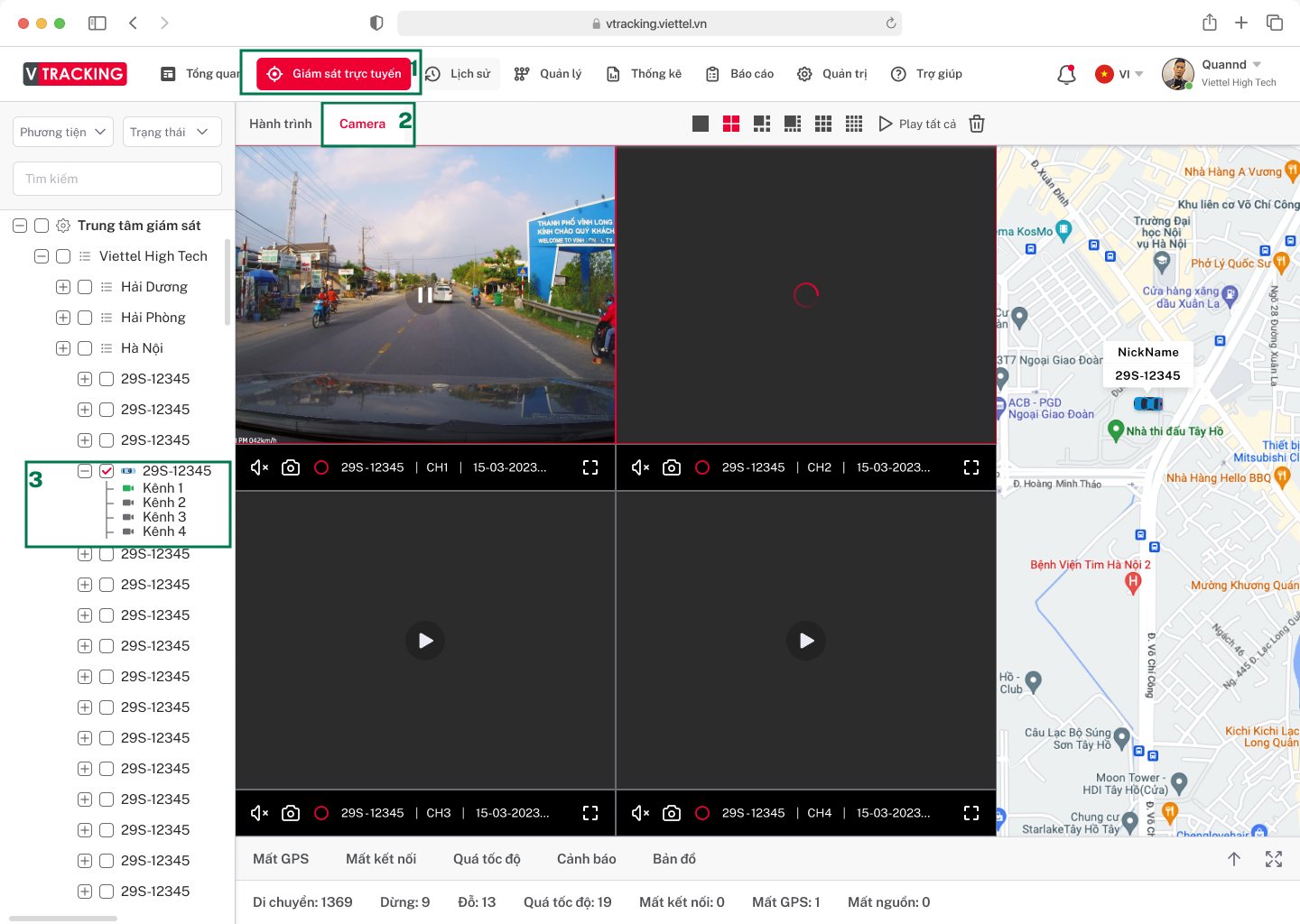Expand bottom panel to fullscreen

coord(1274,859)
